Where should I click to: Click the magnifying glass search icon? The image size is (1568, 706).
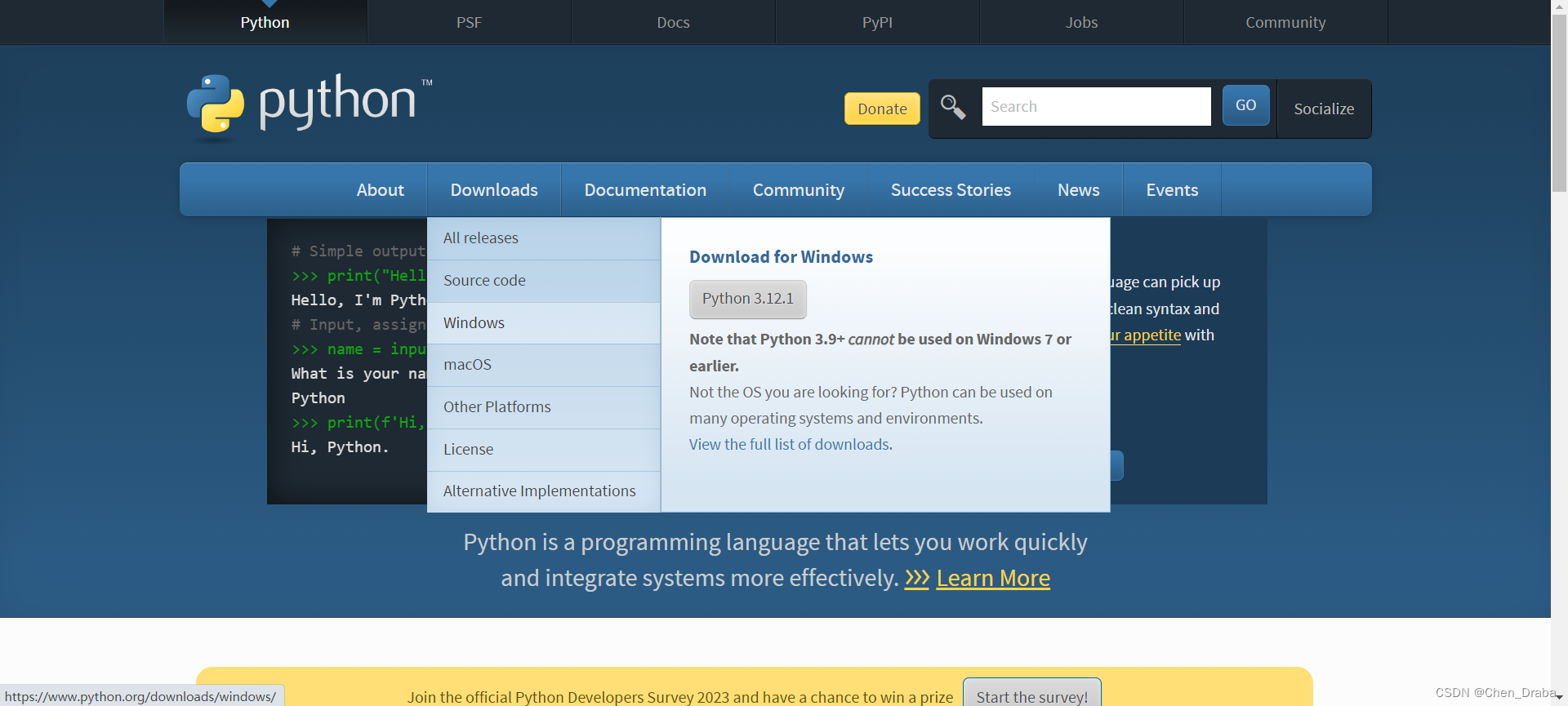coord(953,107)
